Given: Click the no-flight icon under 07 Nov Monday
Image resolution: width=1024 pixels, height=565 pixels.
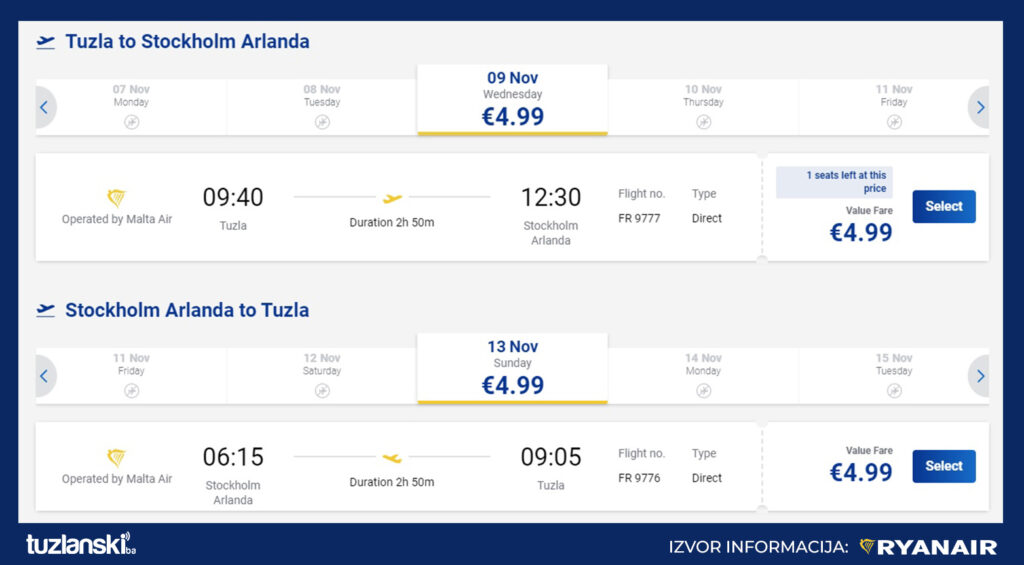Looking at the screenshot, I should 131,122.
